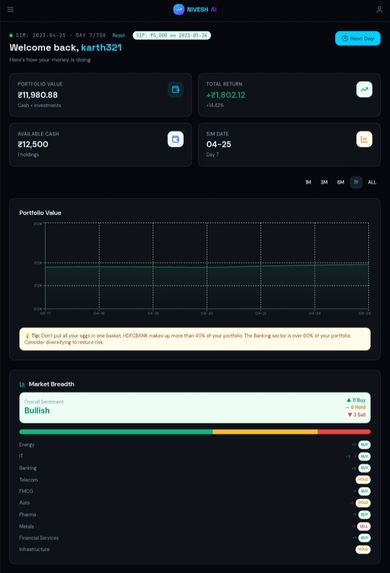Click the BUY badge for Energy
The image size is (390, 573).
(x=364, y=445)
